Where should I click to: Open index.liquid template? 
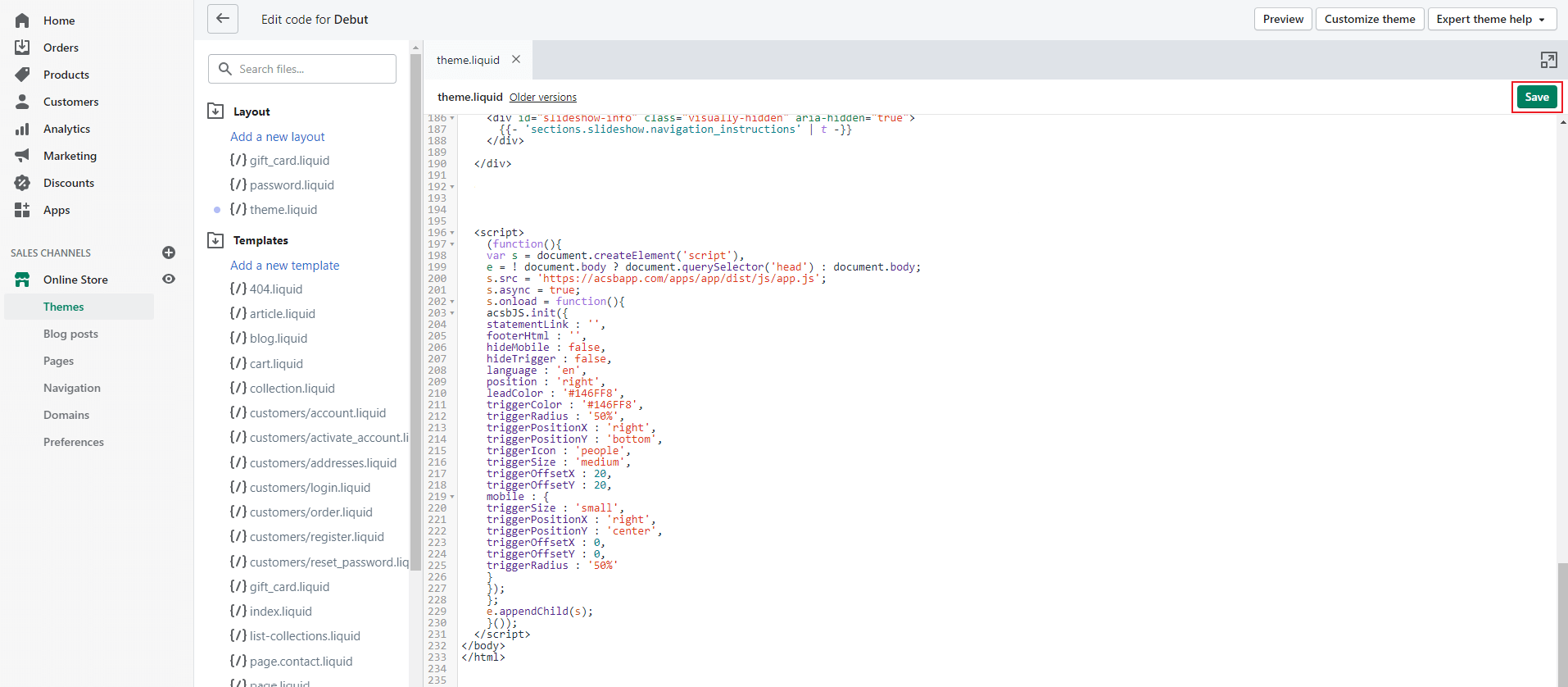click(x=271, y=612)
